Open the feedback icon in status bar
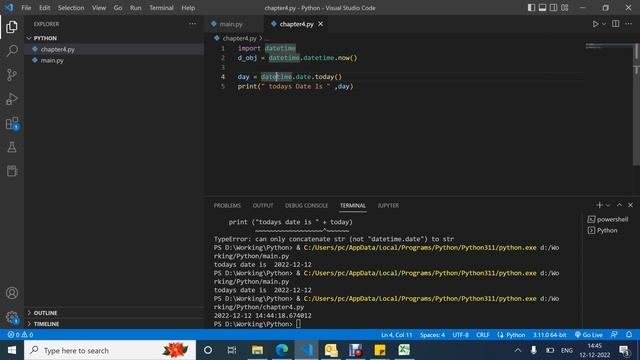Image resolution: width=640 pixels, height=360 pixels. (x=614, y=334)
